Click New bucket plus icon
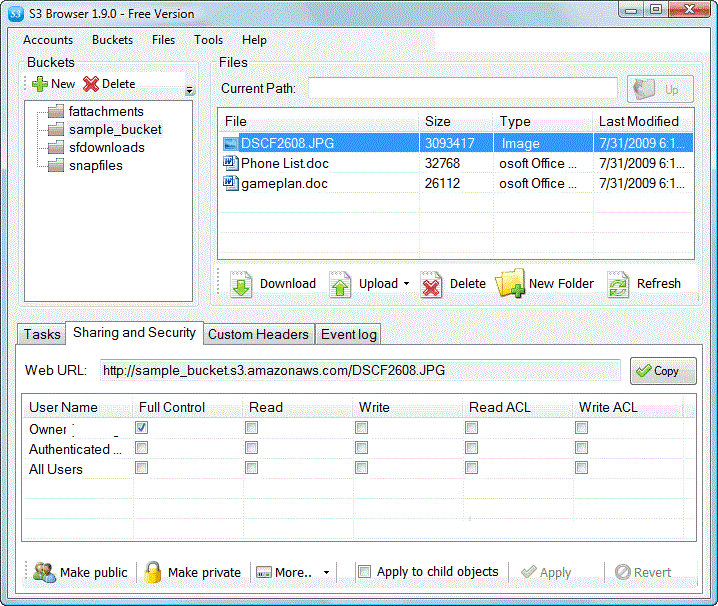The height and width of the screenshot is (606, 718). pos(40,85)
